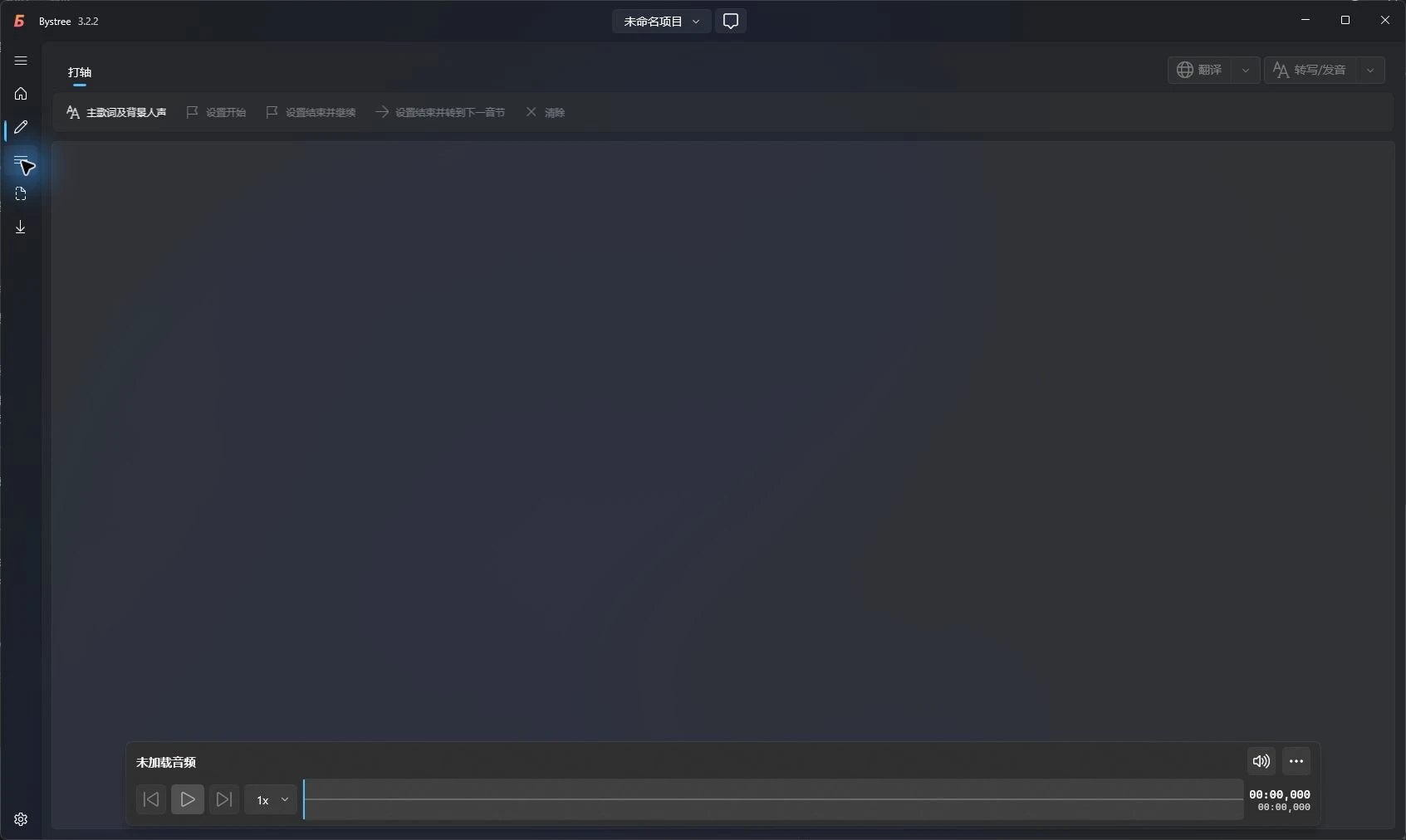Image resolution: width=1406 pixels, height=840 pixels.
Task: Minimize the Bystree window
Action: click(x=1306, y=20)
